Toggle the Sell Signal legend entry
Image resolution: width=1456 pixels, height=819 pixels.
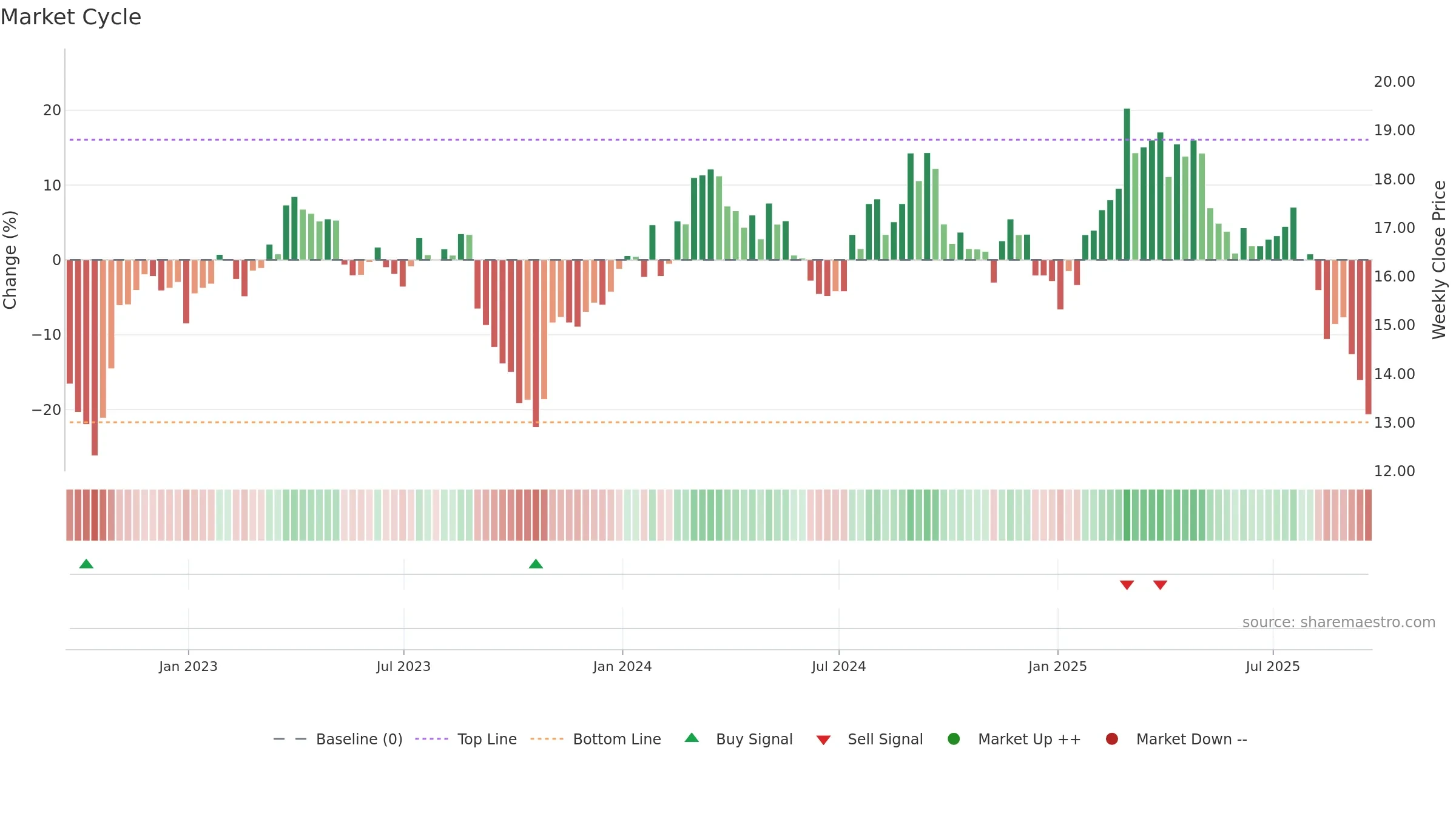(x=869, y=740)
